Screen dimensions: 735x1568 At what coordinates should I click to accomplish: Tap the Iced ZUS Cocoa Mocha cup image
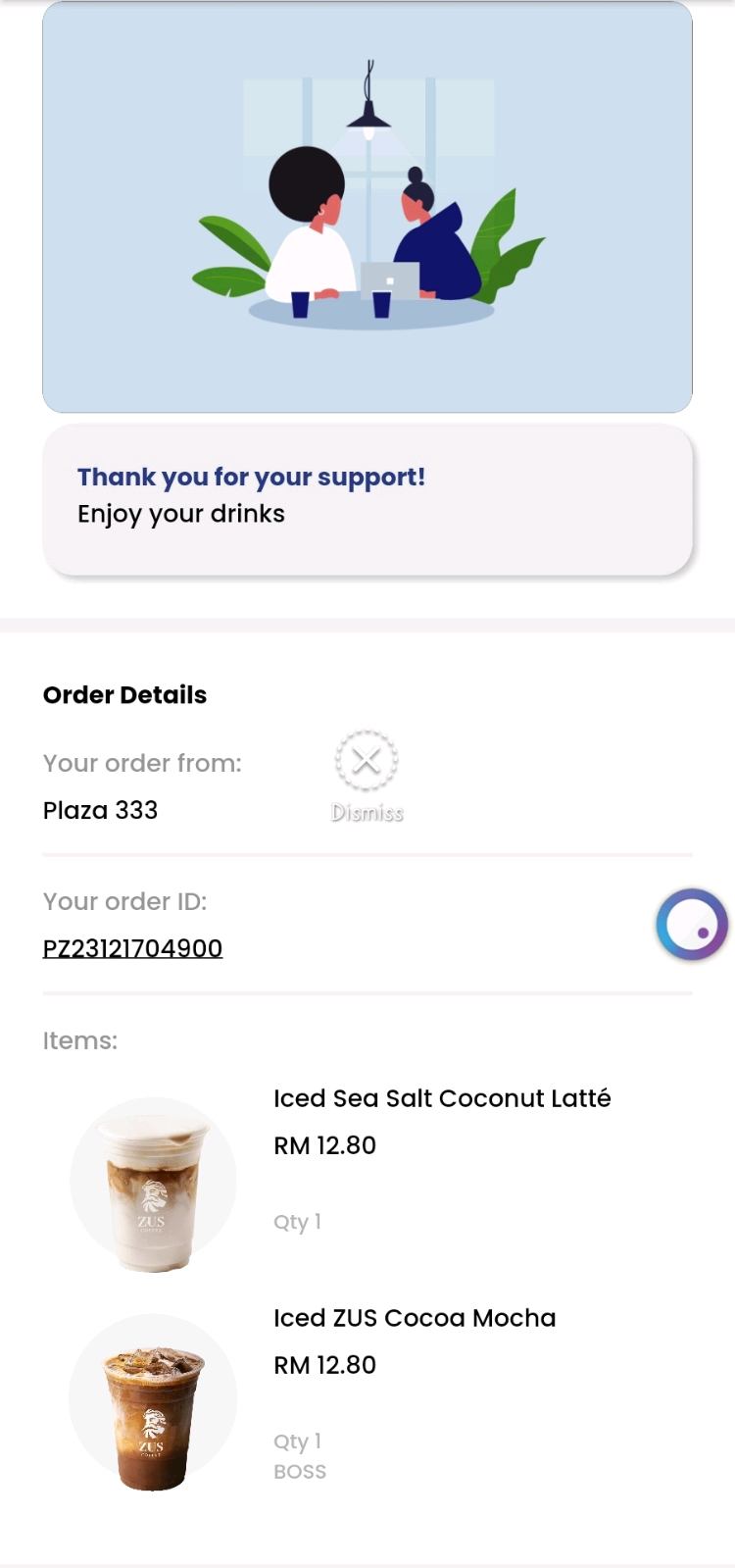point(153,1402)
